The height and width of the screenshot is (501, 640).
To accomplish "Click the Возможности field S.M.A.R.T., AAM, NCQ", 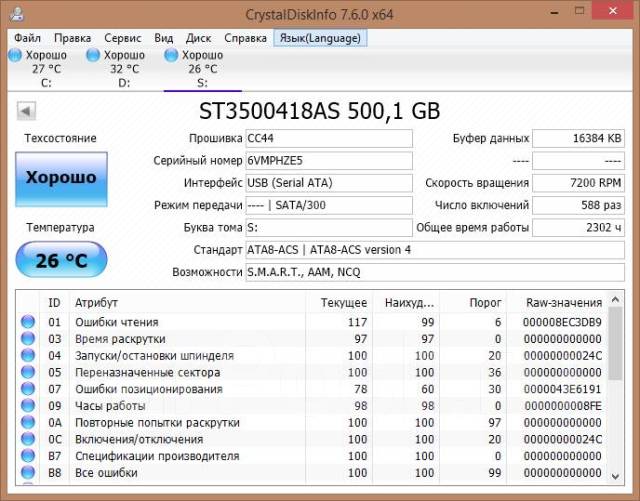I will [435, 272].
